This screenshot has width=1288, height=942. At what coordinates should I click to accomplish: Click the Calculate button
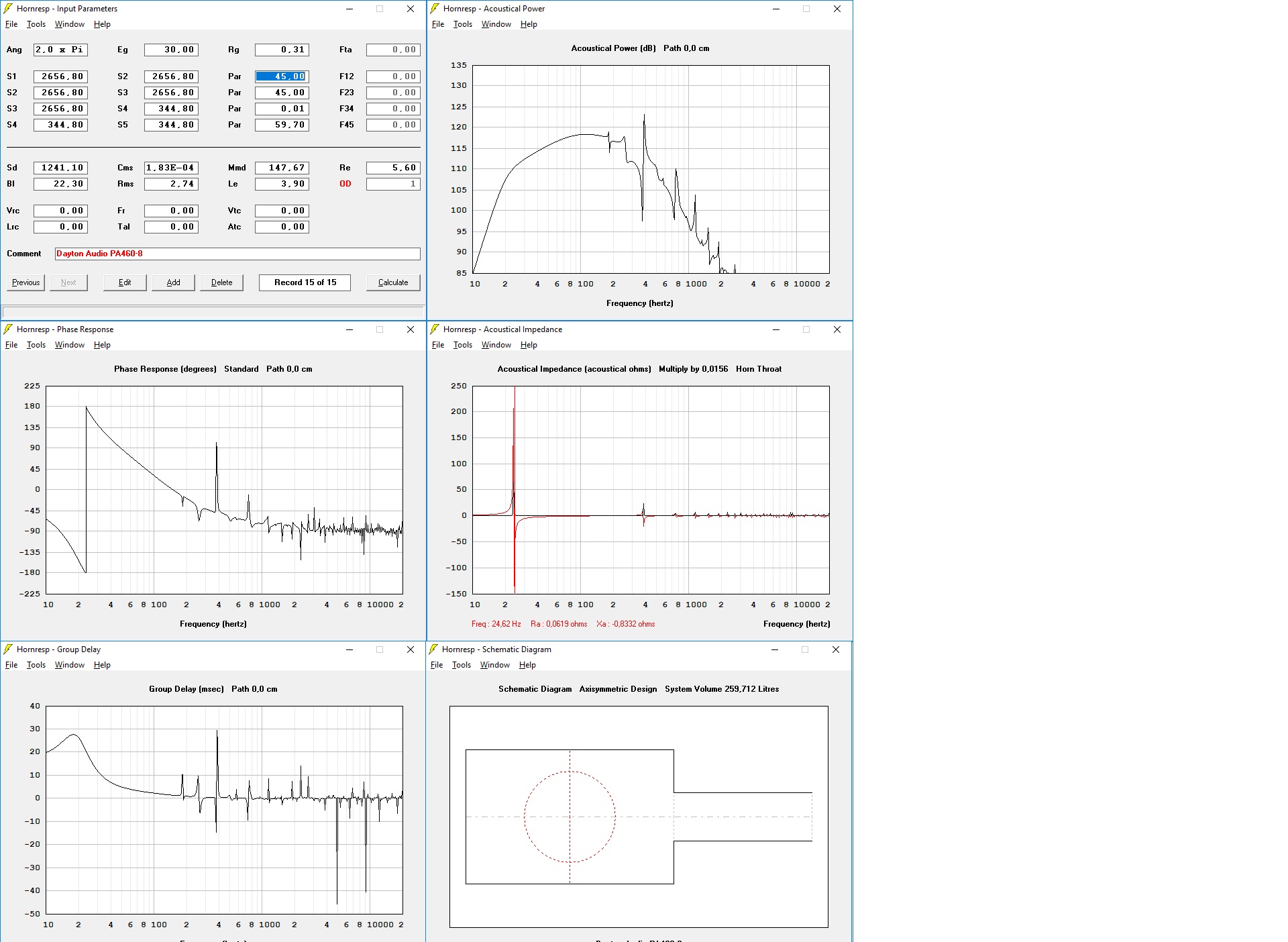pos(393,282)
